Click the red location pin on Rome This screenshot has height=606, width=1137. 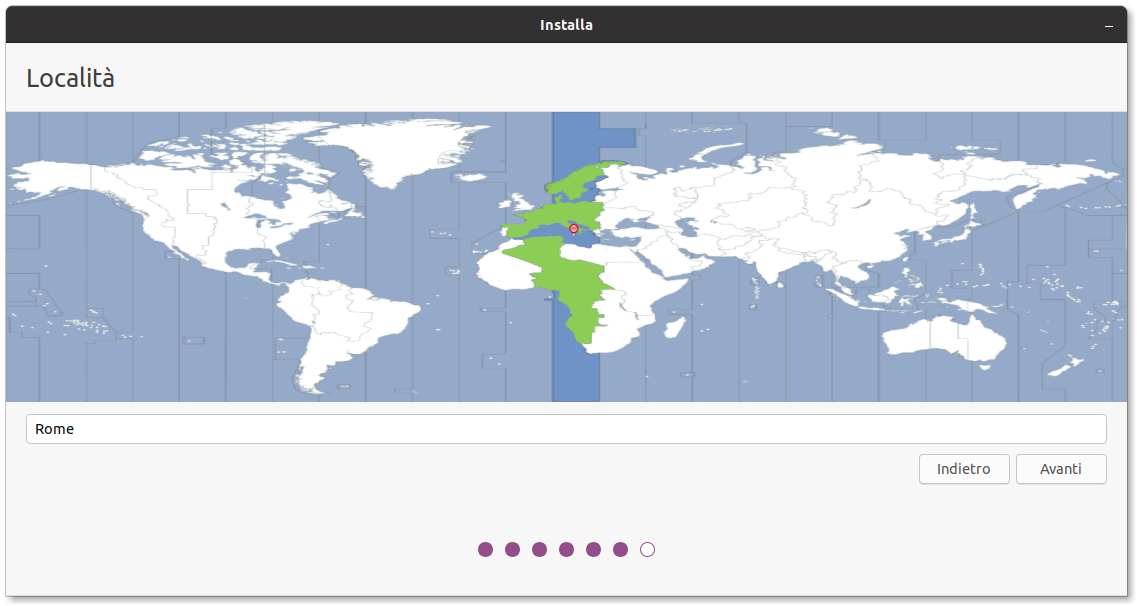tap(573, 229)
